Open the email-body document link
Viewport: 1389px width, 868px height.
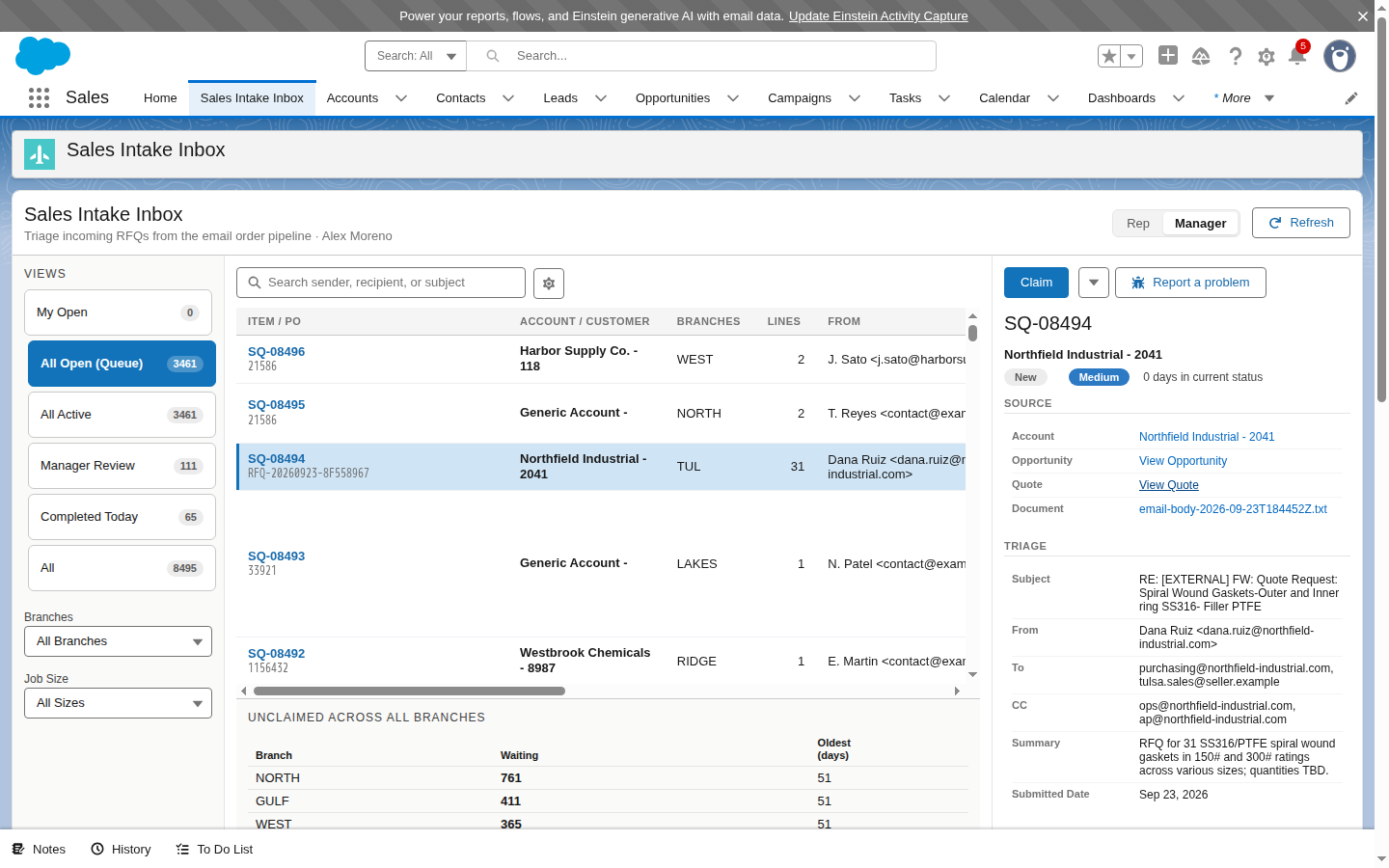click(x=1232, y=510)
